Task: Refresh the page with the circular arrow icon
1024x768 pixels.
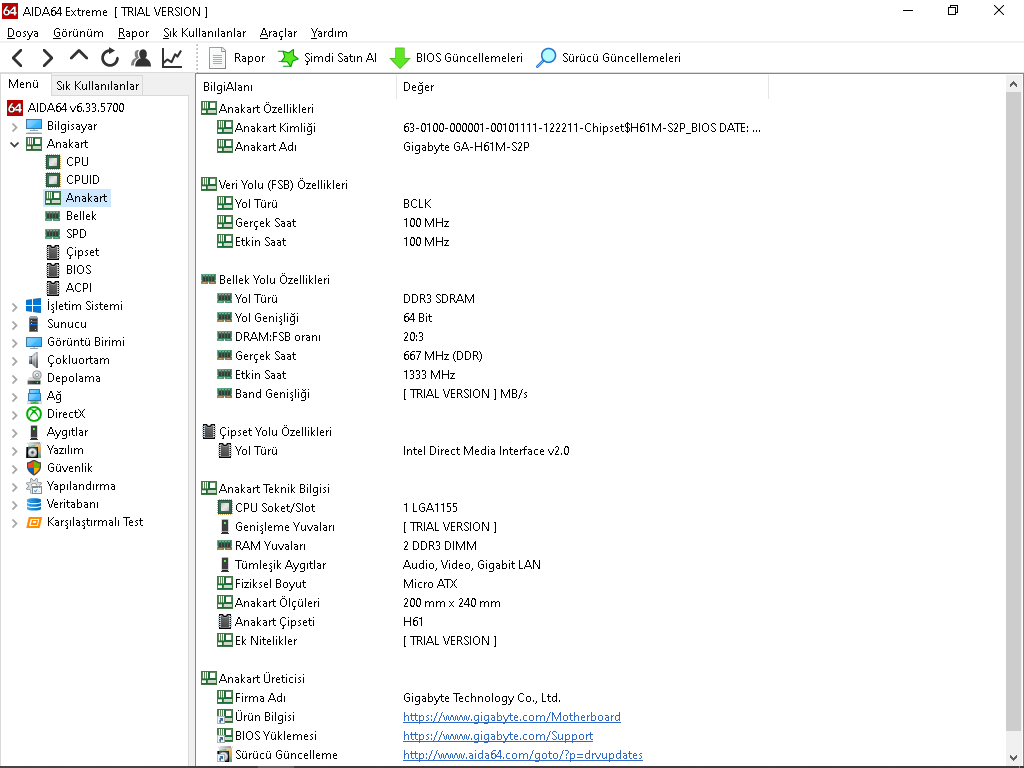Action: coord(110,58)
